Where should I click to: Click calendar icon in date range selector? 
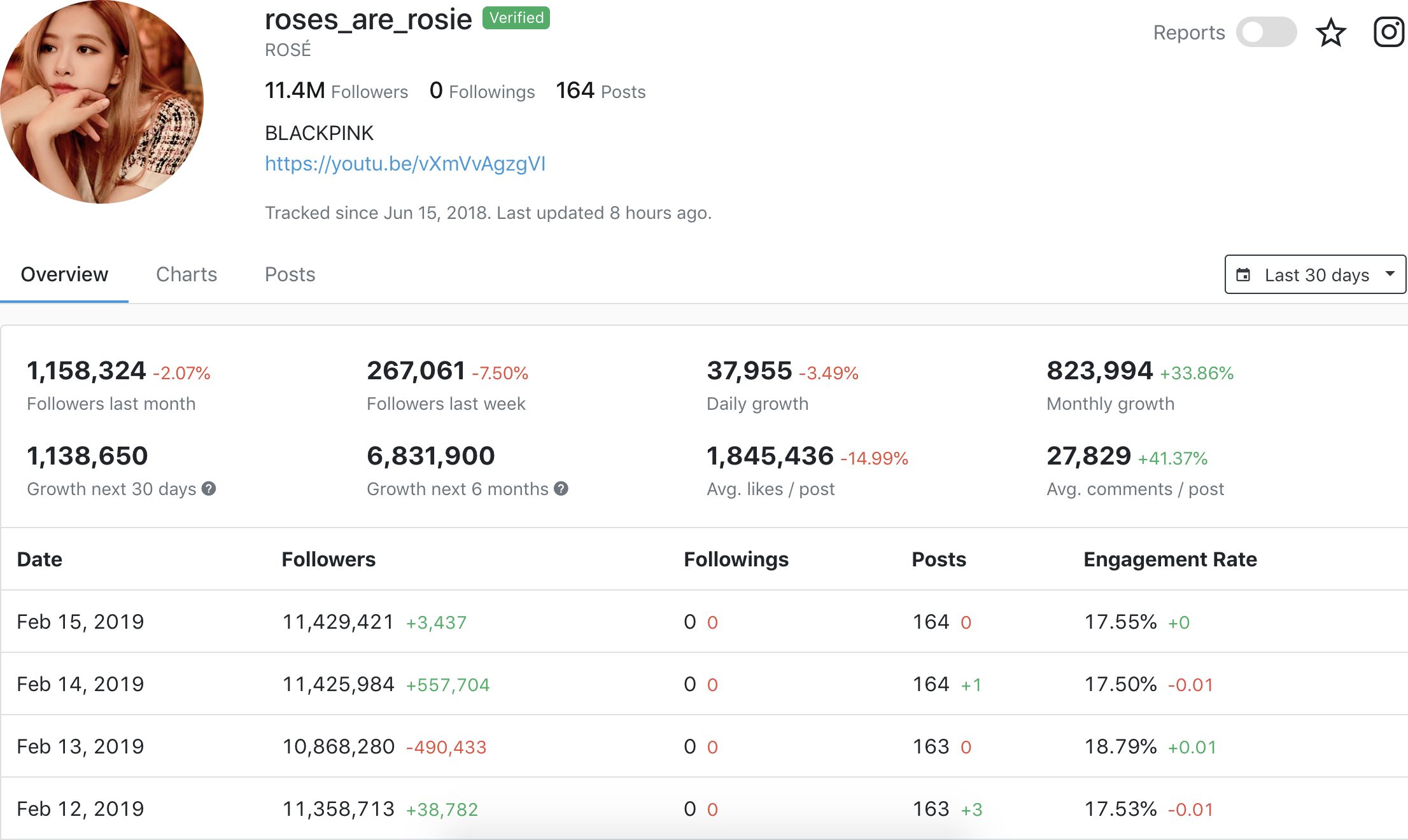(1243, 275)
